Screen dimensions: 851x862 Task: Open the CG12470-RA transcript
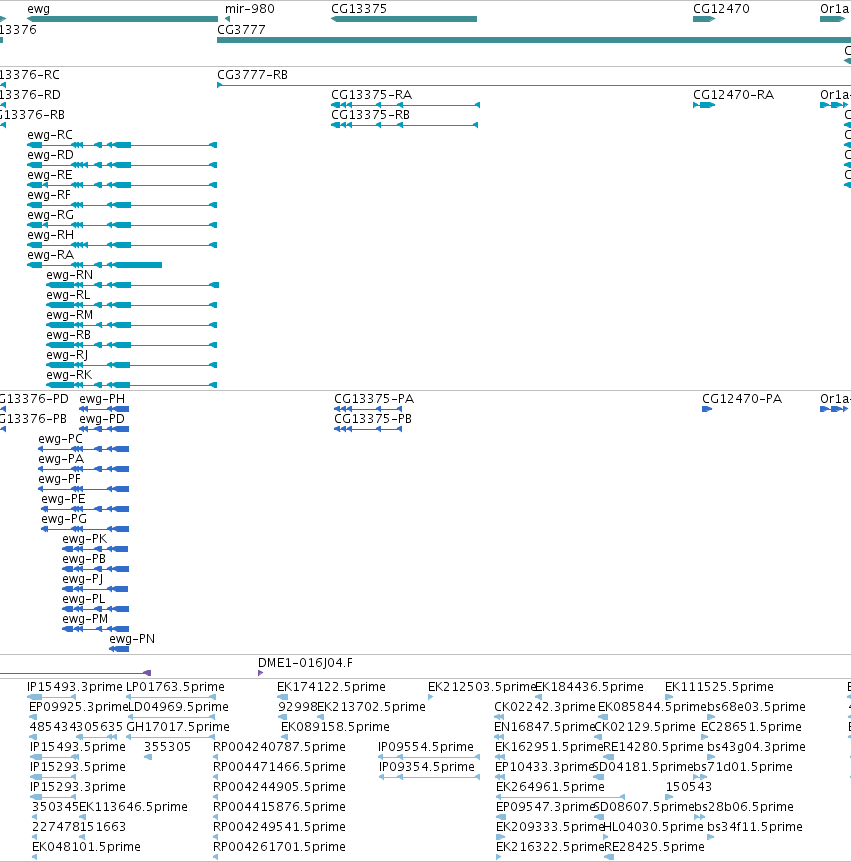pos(704,105)
